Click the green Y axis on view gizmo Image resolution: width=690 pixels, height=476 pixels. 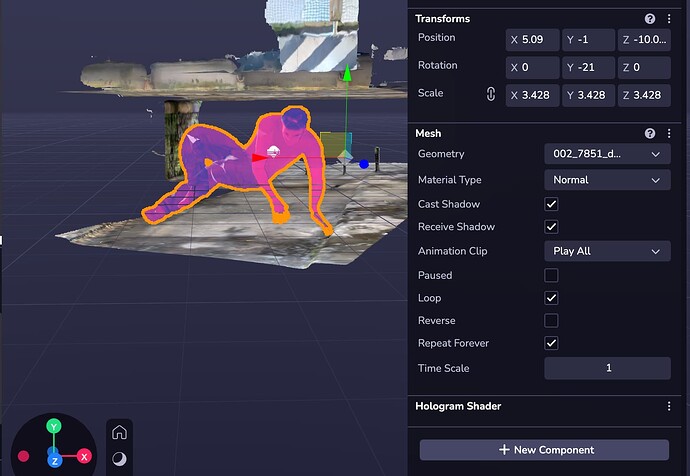(54, 426)
